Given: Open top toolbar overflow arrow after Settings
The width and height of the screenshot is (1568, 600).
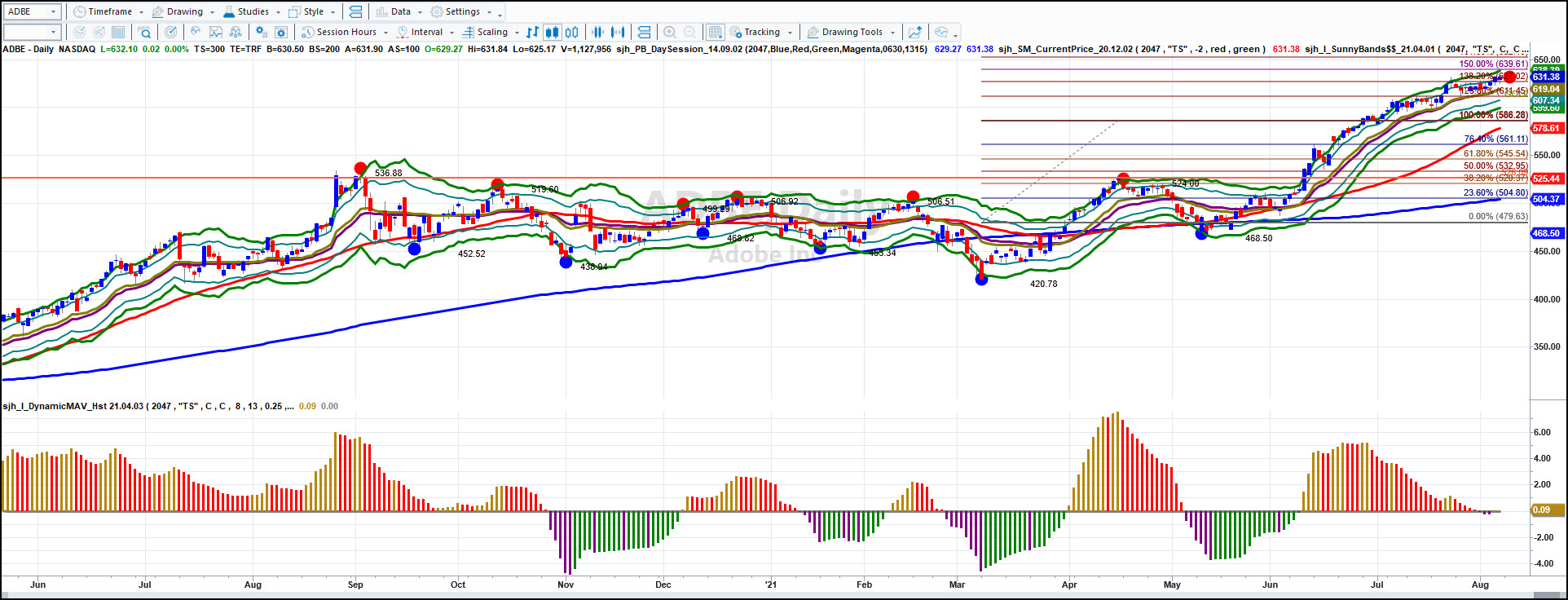Looking at the screenshot, I should coord(500,14).
